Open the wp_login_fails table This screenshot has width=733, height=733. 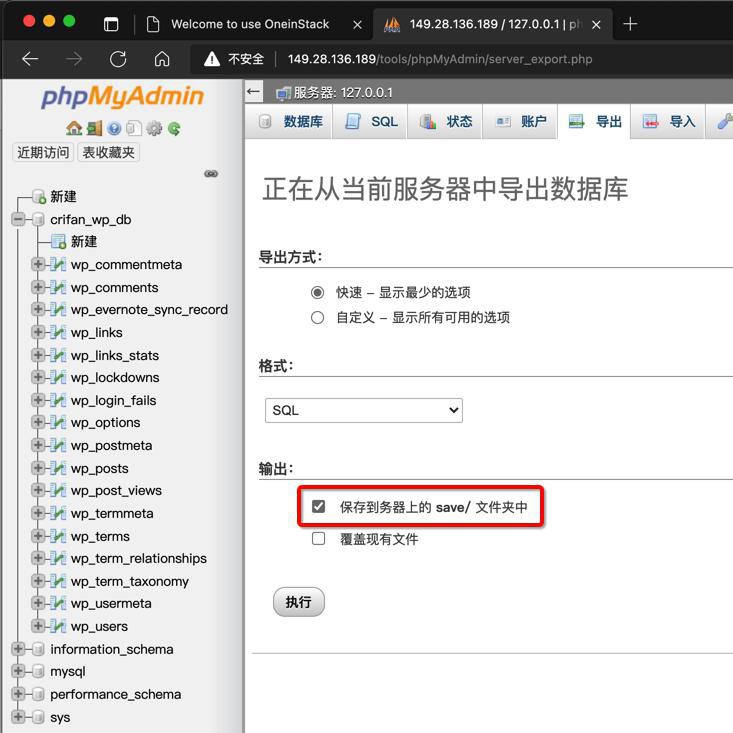click(x=114, y=400)
